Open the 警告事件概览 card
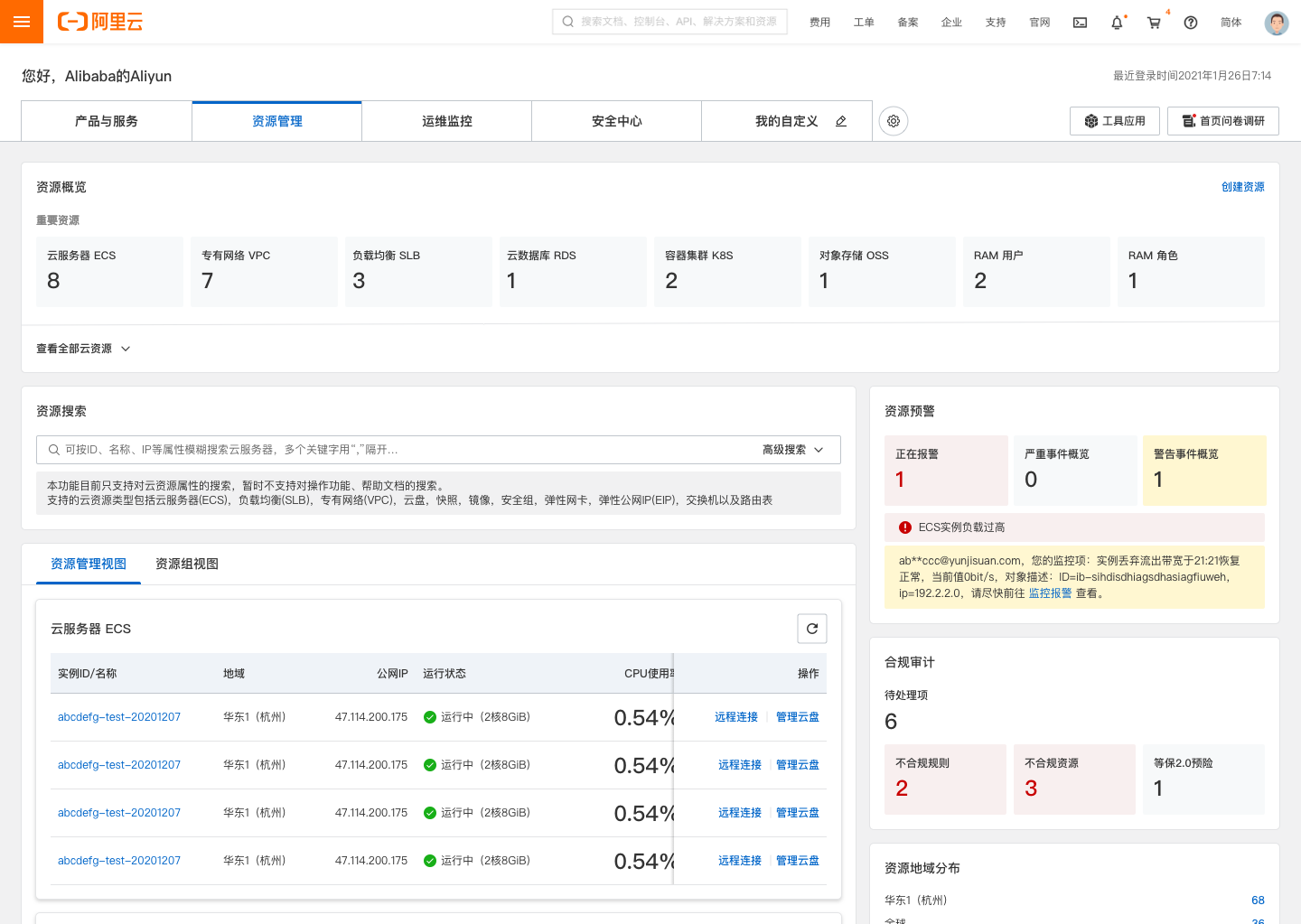Viewport: 1301px width, 924px height. pos(1204,471)
